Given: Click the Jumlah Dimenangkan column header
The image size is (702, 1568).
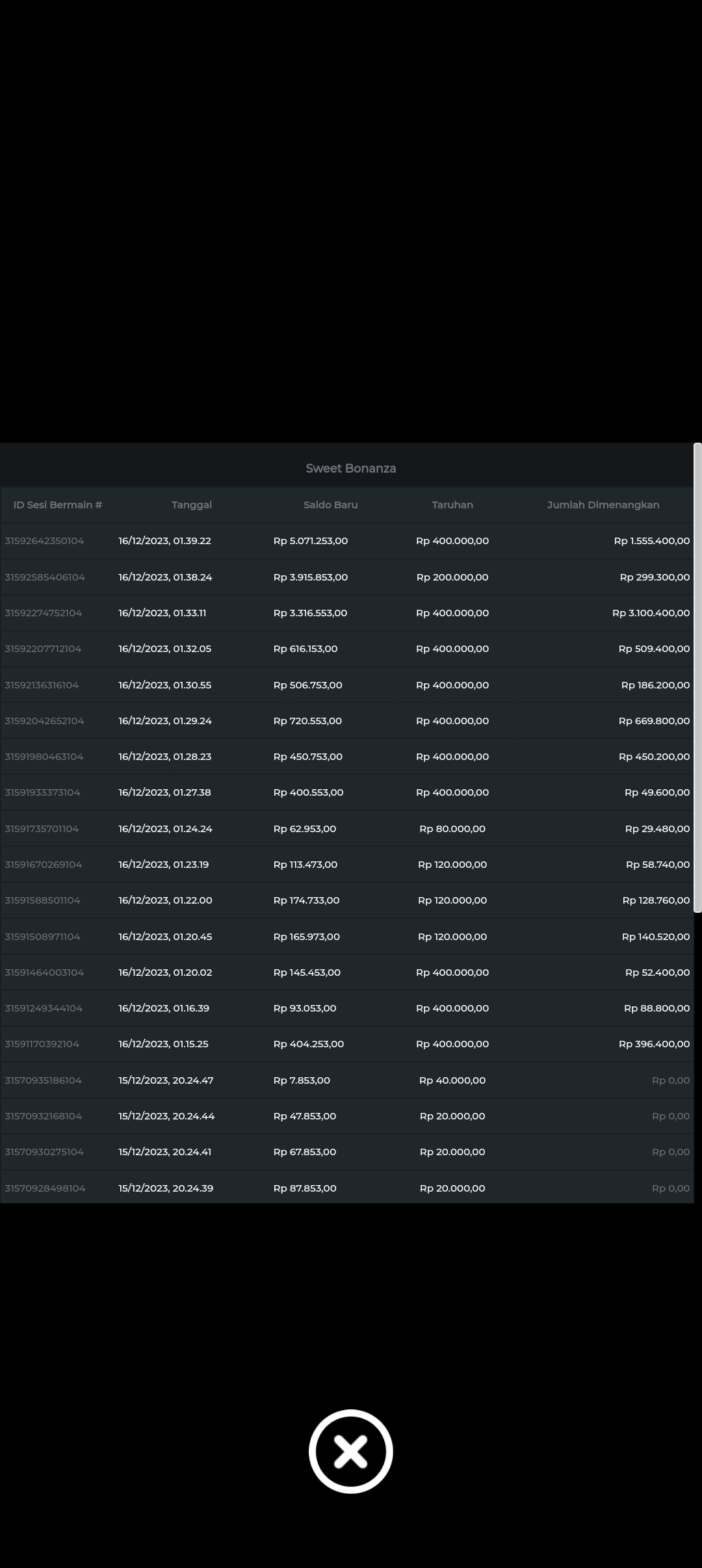Looking at the screenshot, I should click(603, 504).
